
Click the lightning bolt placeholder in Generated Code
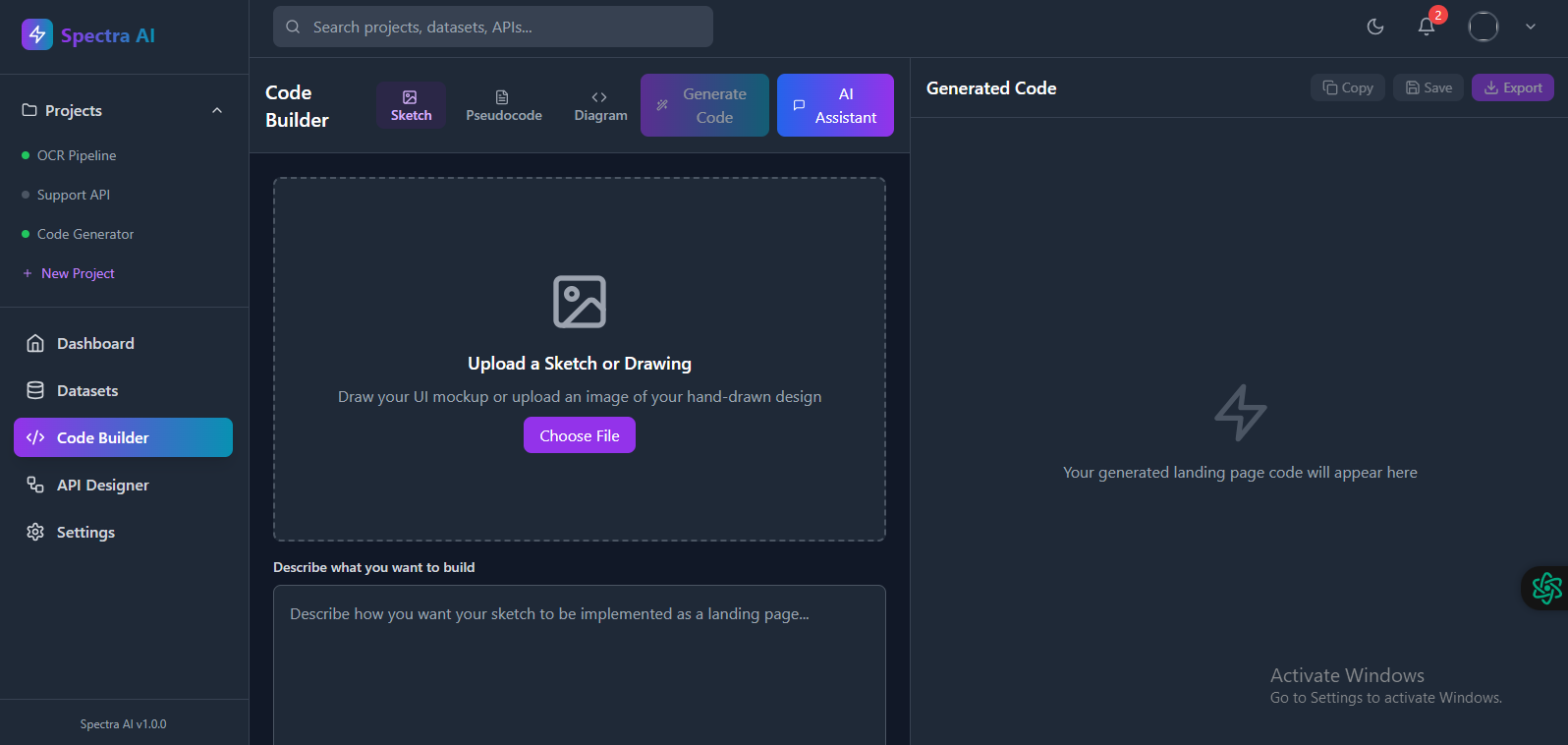click(1240, 413)
